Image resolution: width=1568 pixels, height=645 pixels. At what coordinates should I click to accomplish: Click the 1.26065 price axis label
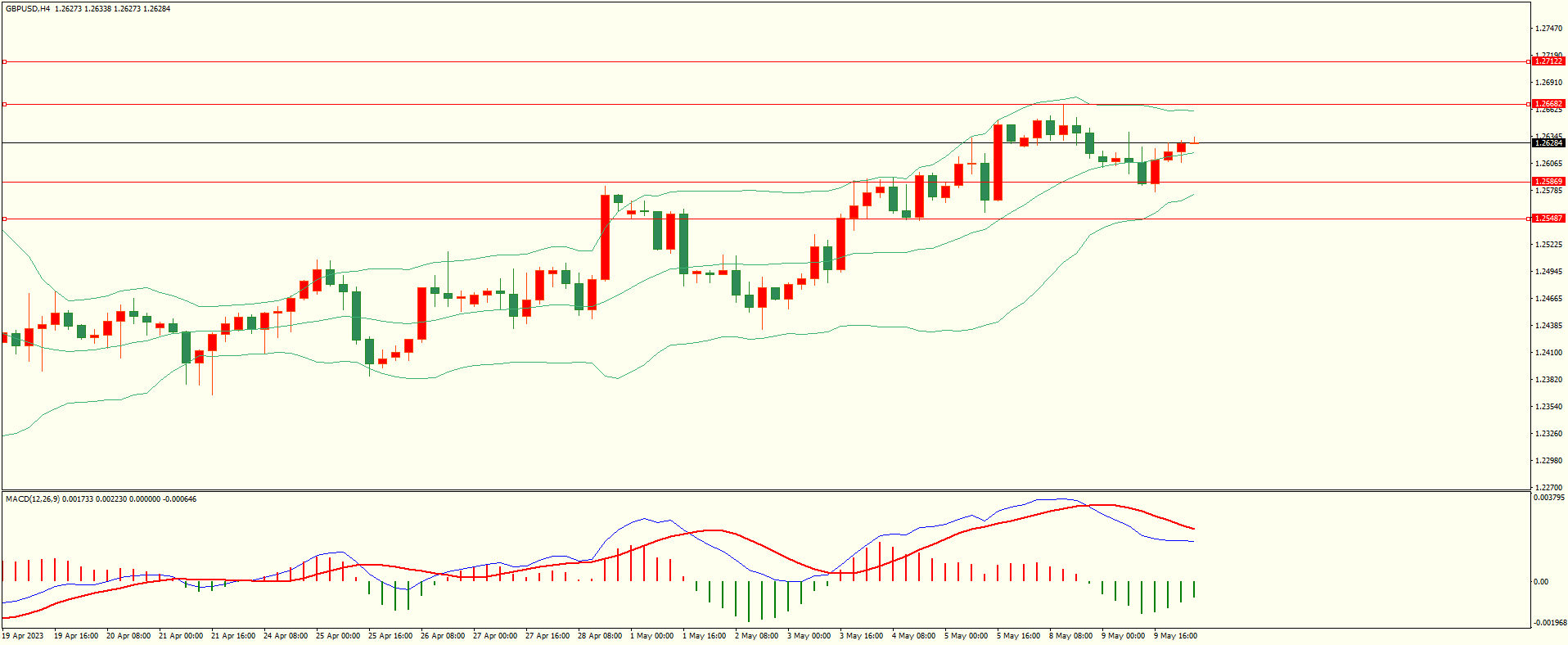coord(1548,164)
